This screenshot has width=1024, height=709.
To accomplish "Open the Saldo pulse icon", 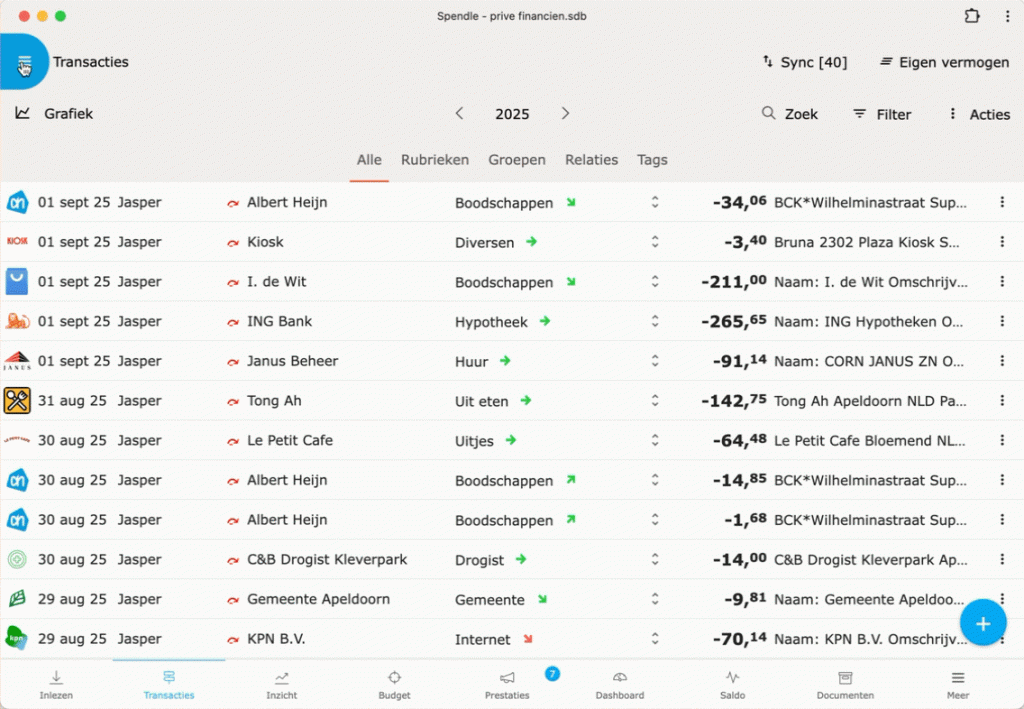I will pos(732,684).
